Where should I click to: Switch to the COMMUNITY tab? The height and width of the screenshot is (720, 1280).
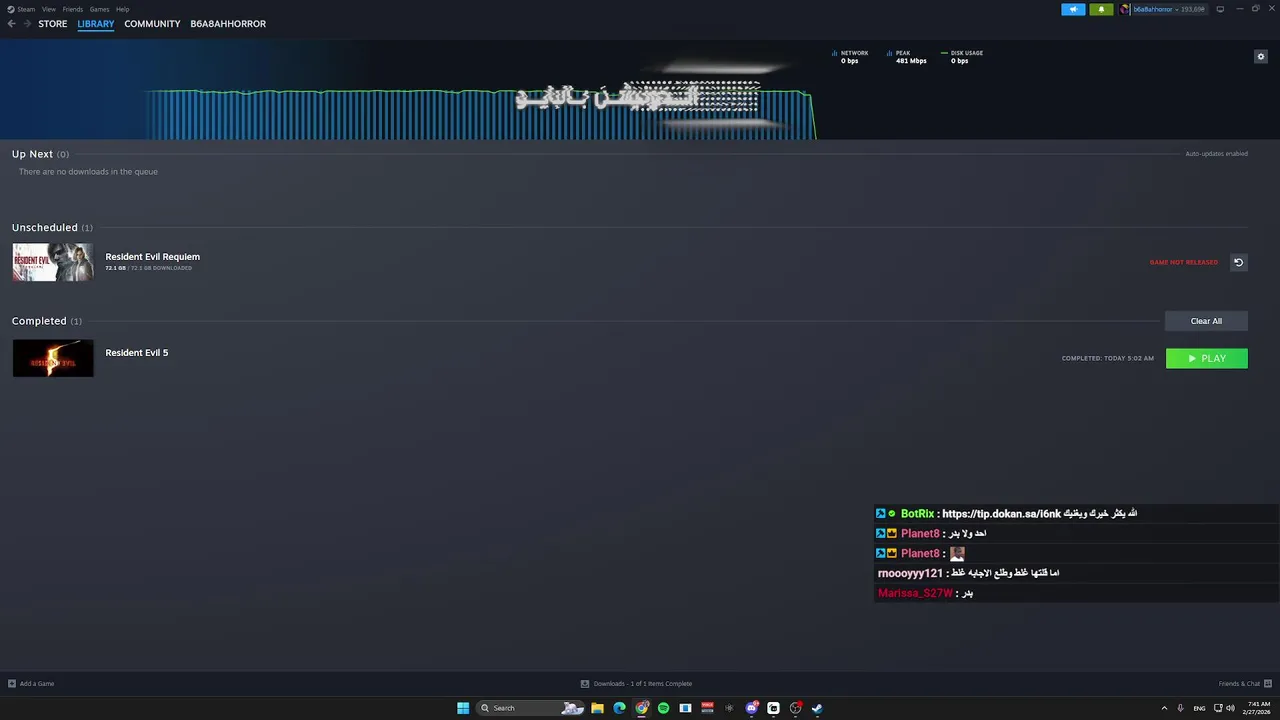(x=152, y=24)
